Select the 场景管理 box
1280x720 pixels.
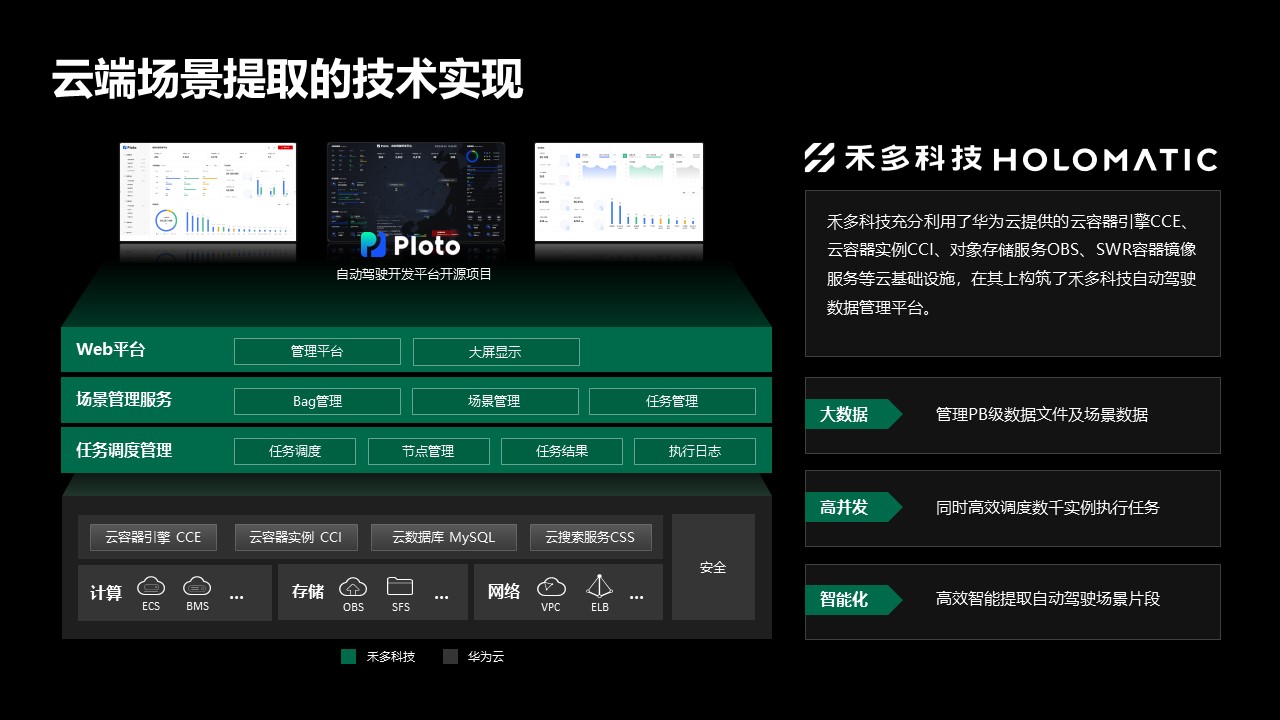point(495,401)
